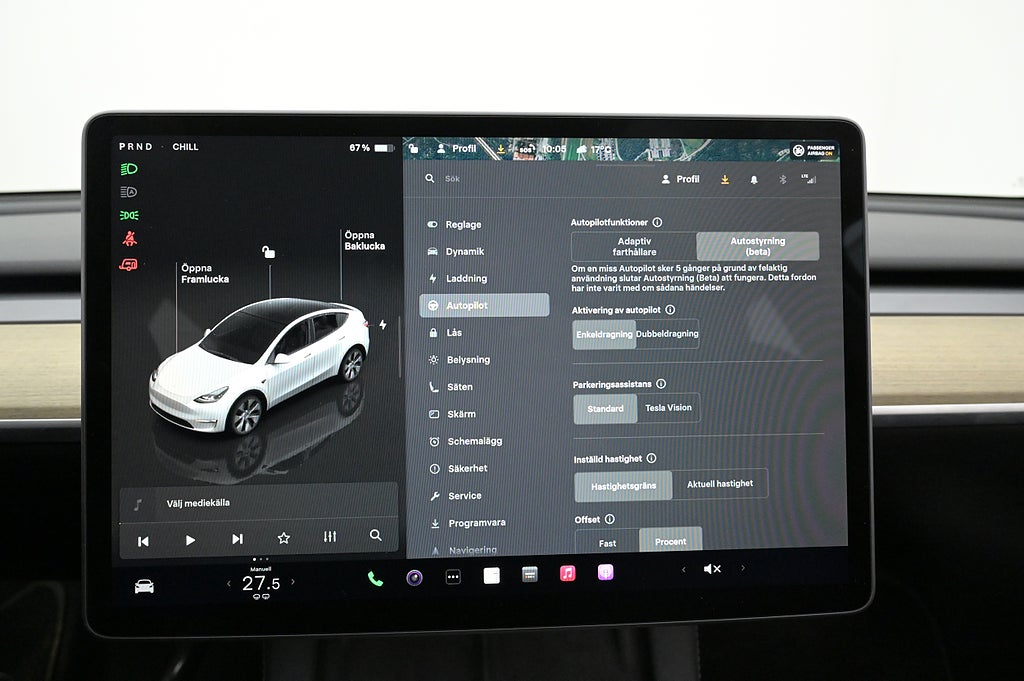Switch activation to Dubbeldragning
The height and width of the screenshot is (681, 1024).
point(667,334)
